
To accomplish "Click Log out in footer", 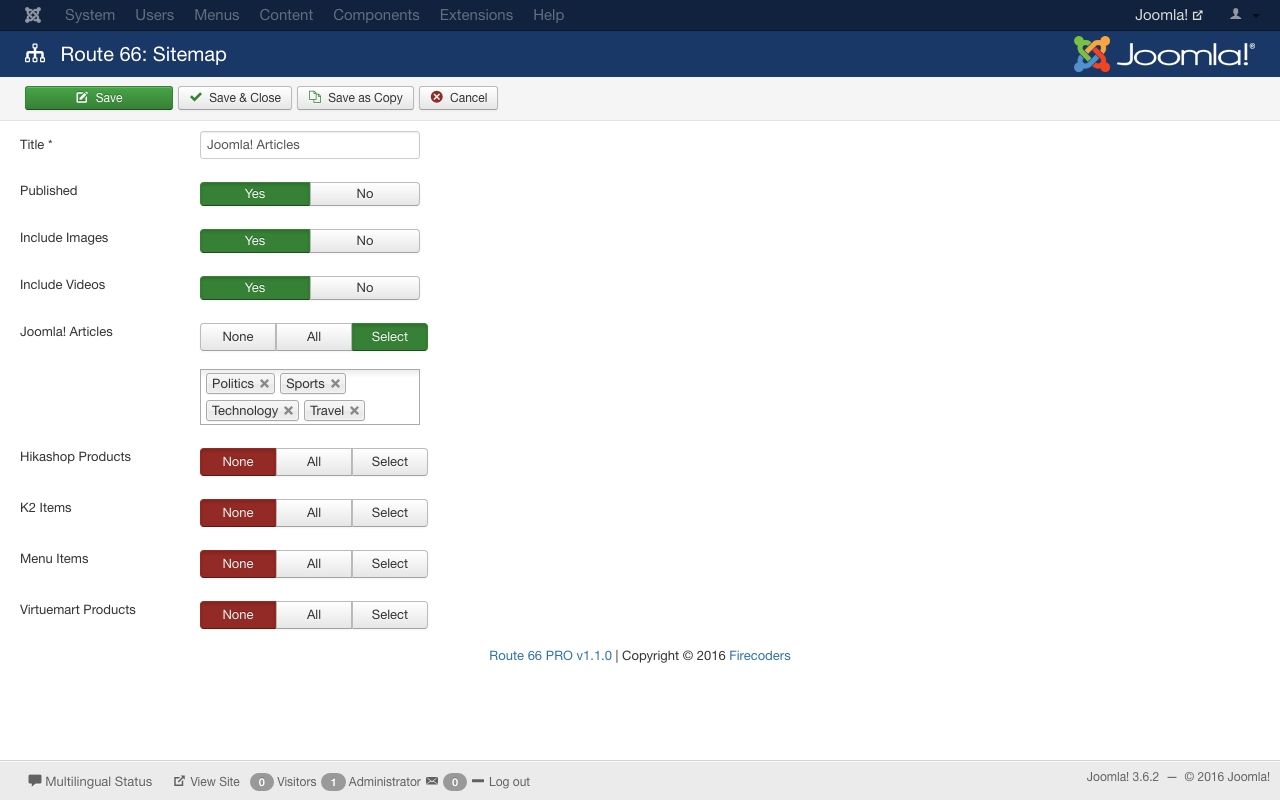I will point(501,781).
